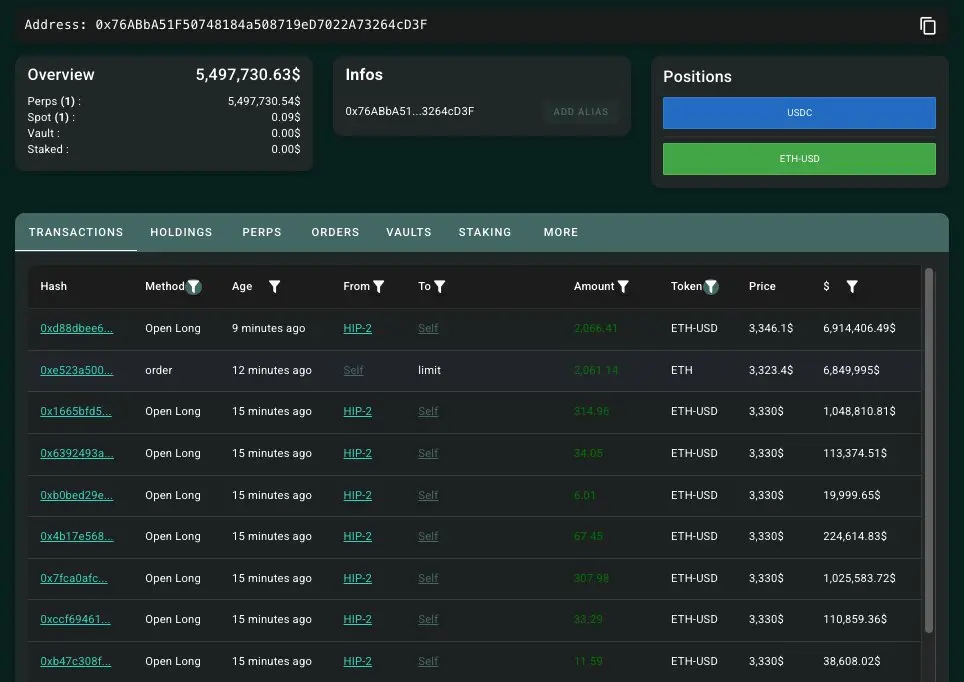
Task: Go to the Vaults tab
Action: (x=409, y=232)
